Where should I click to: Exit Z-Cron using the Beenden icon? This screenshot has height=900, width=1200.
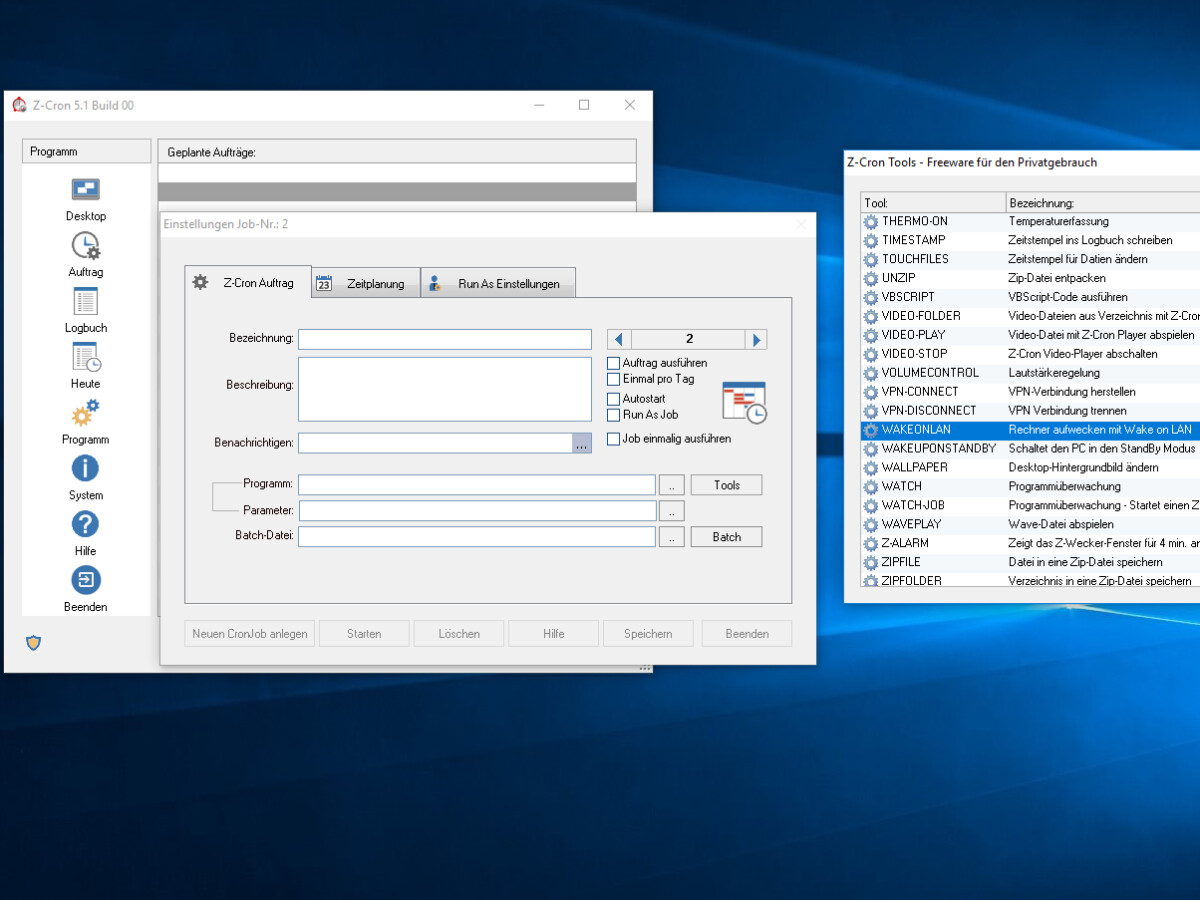(x=85, y=580)
